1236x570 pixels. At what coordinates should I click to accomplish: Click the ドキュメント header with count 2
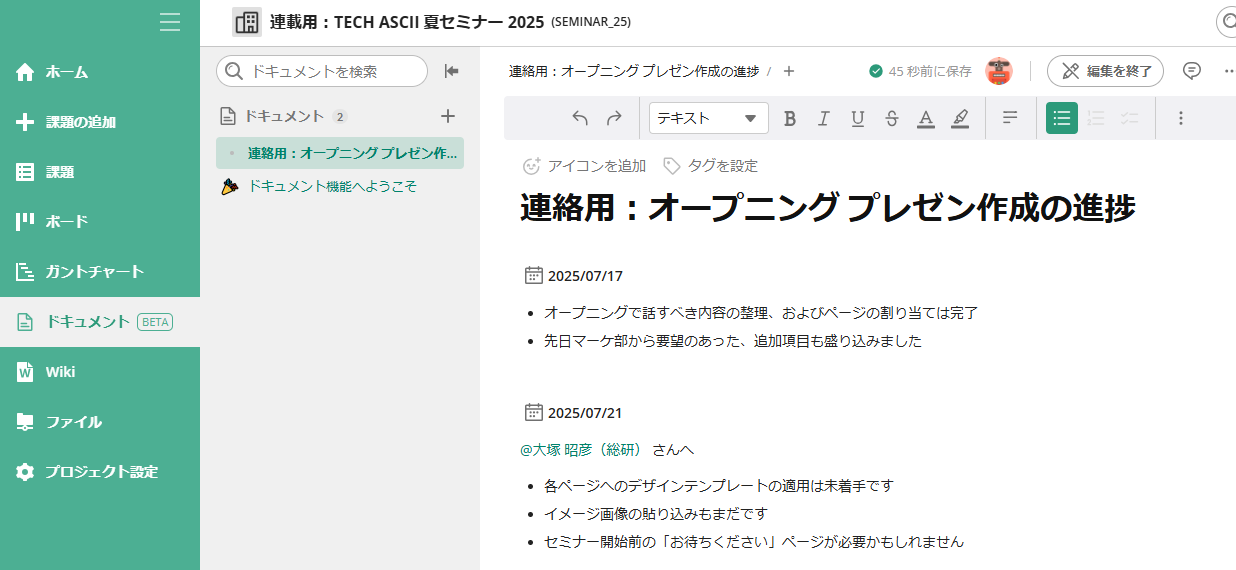284,116
